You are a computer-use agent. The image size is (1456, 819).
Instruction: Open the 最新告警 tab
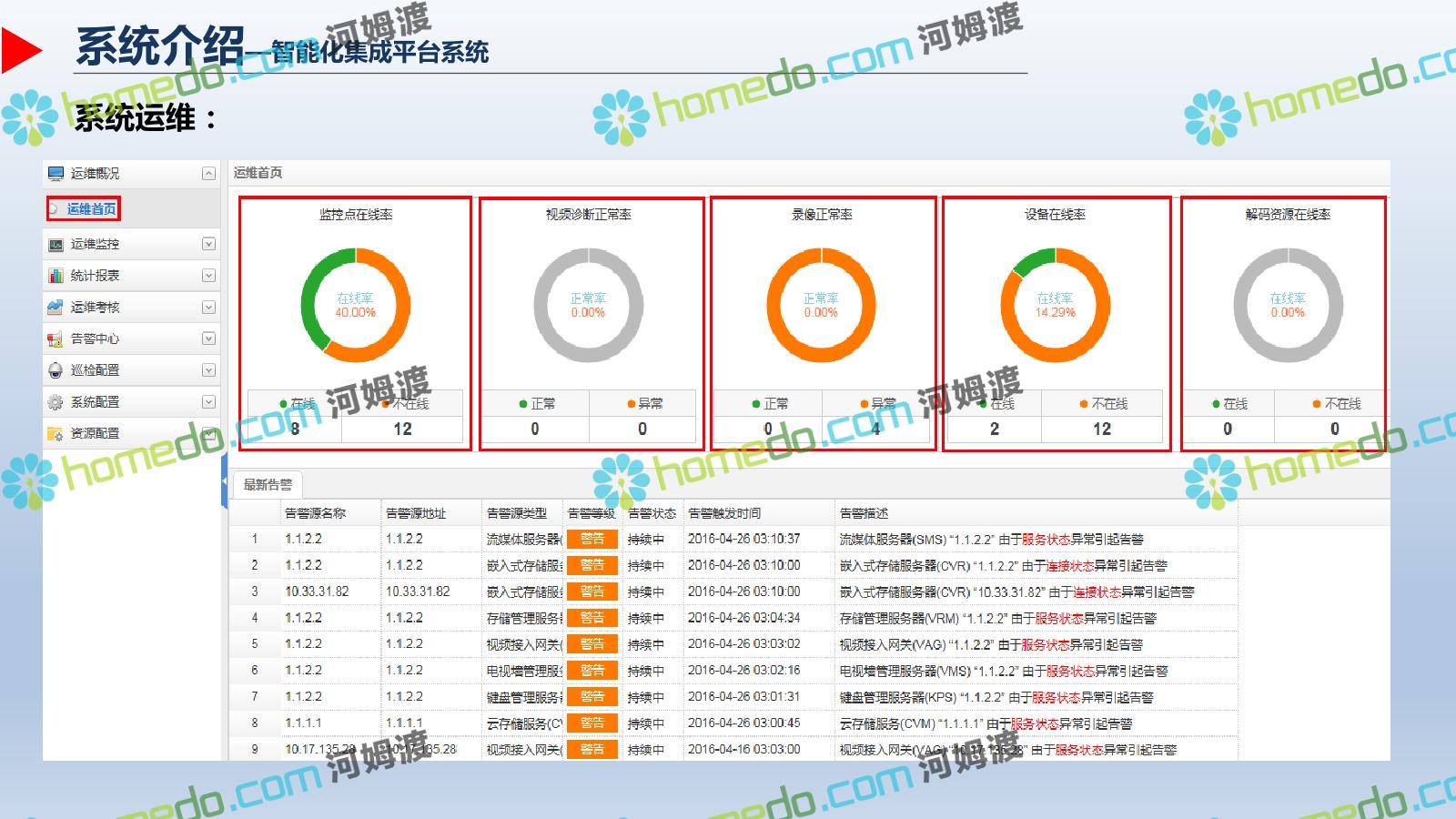click(268, 485)
